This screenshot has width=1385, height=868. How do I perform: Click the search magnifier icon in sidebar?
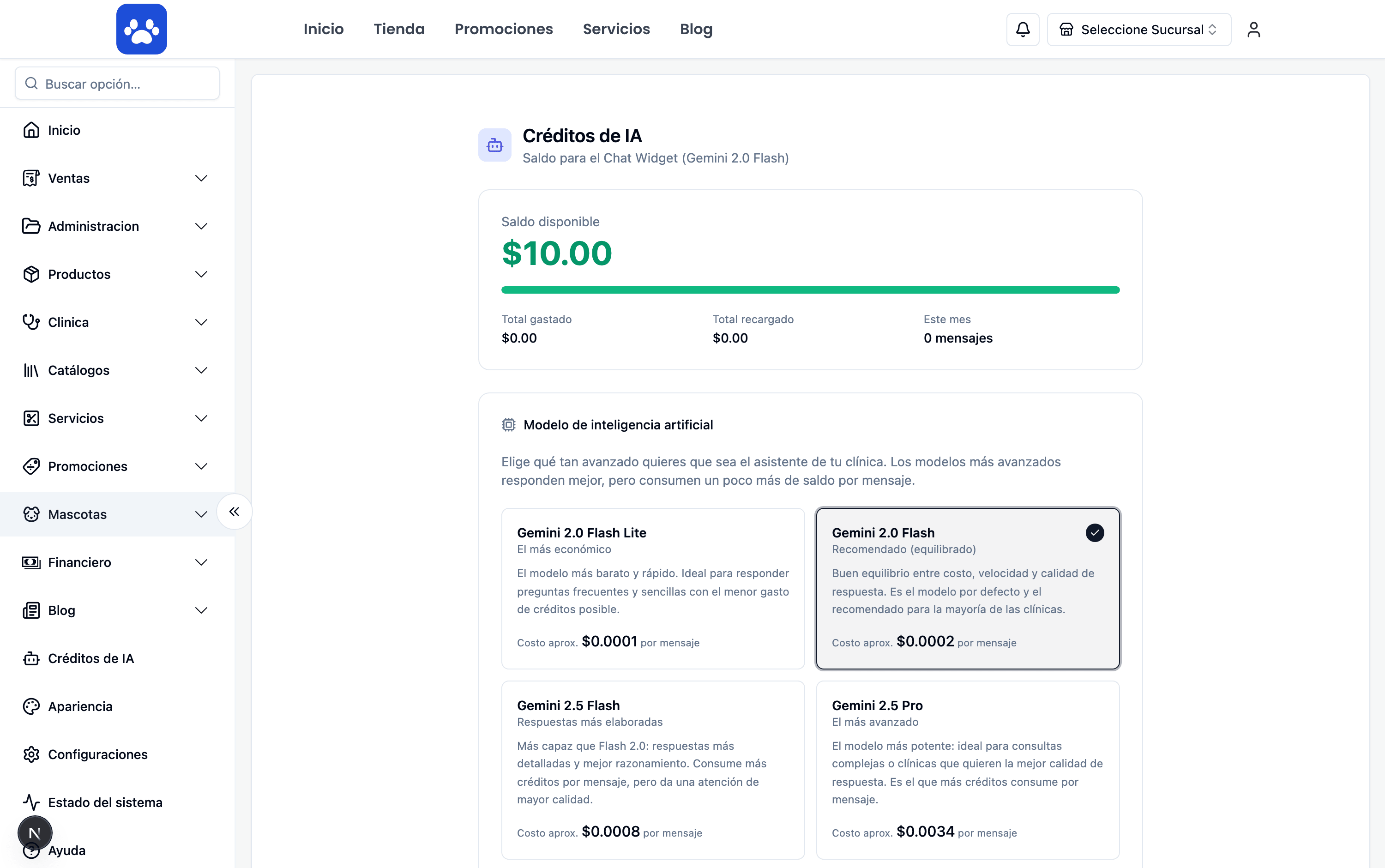(x=31, y=84)
